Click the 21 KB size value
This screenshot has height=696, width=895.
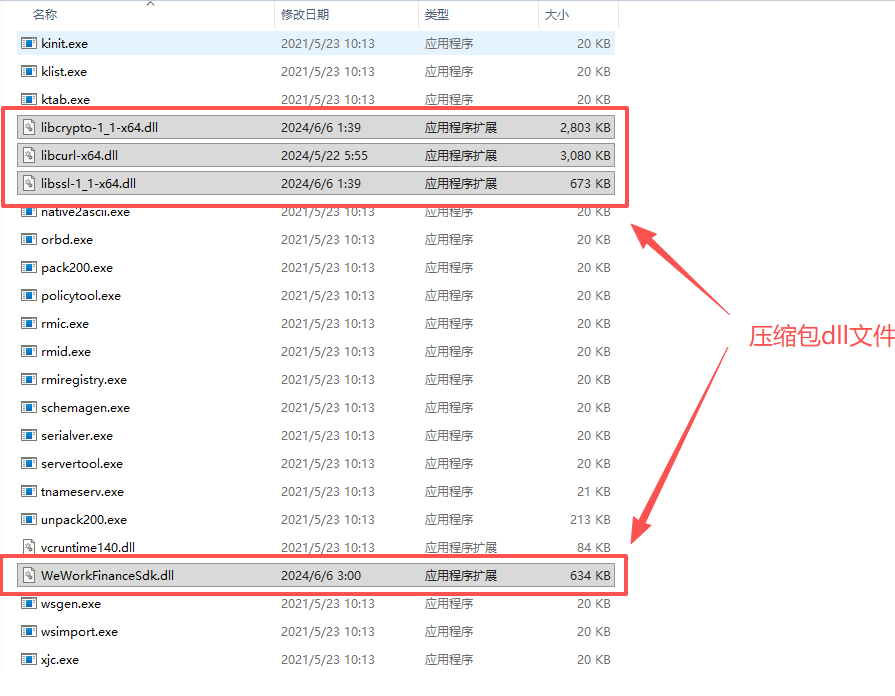click(594, 491)
